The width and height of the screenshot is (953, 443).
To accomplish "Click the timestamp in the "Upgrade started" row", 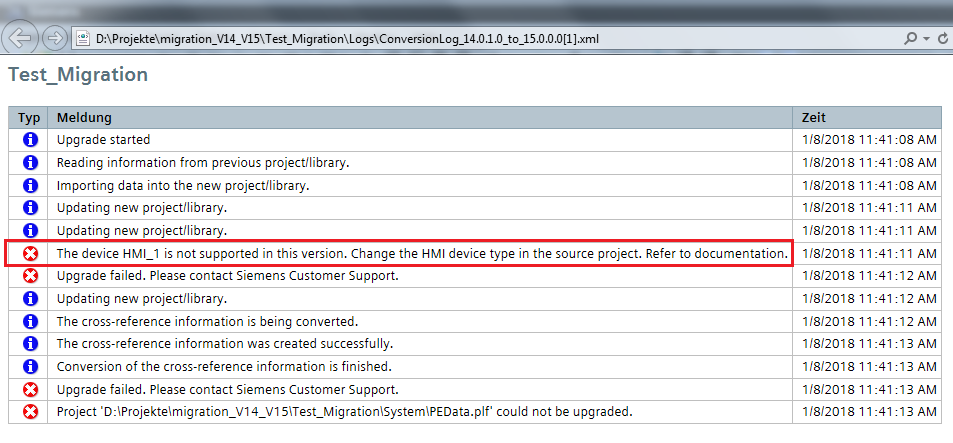I will (x=869, y=140).
